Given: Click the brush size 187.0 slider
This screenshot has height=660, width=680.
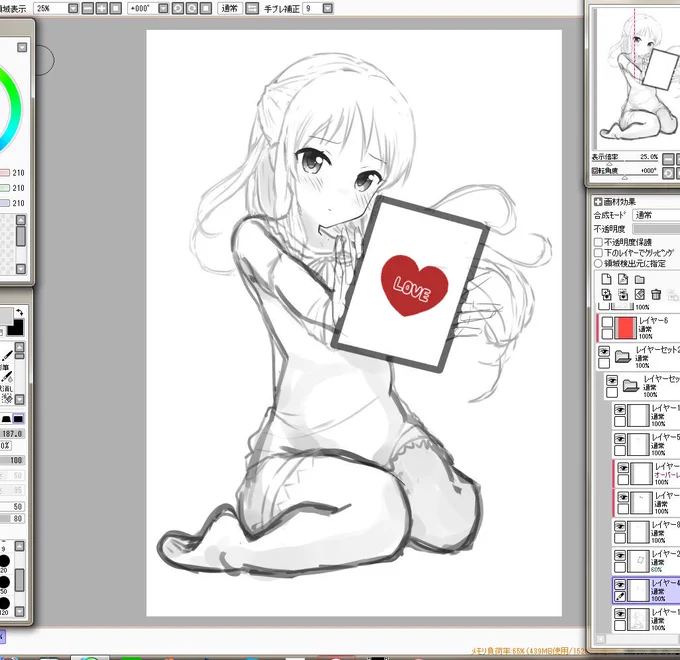Looking at the screenshot, I should [13, 434].
